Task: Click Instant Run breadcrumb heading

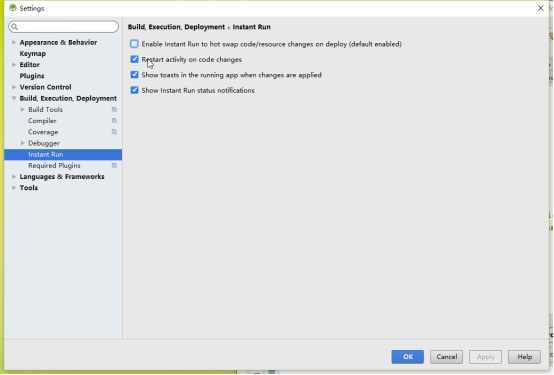Action: (251, 27)
